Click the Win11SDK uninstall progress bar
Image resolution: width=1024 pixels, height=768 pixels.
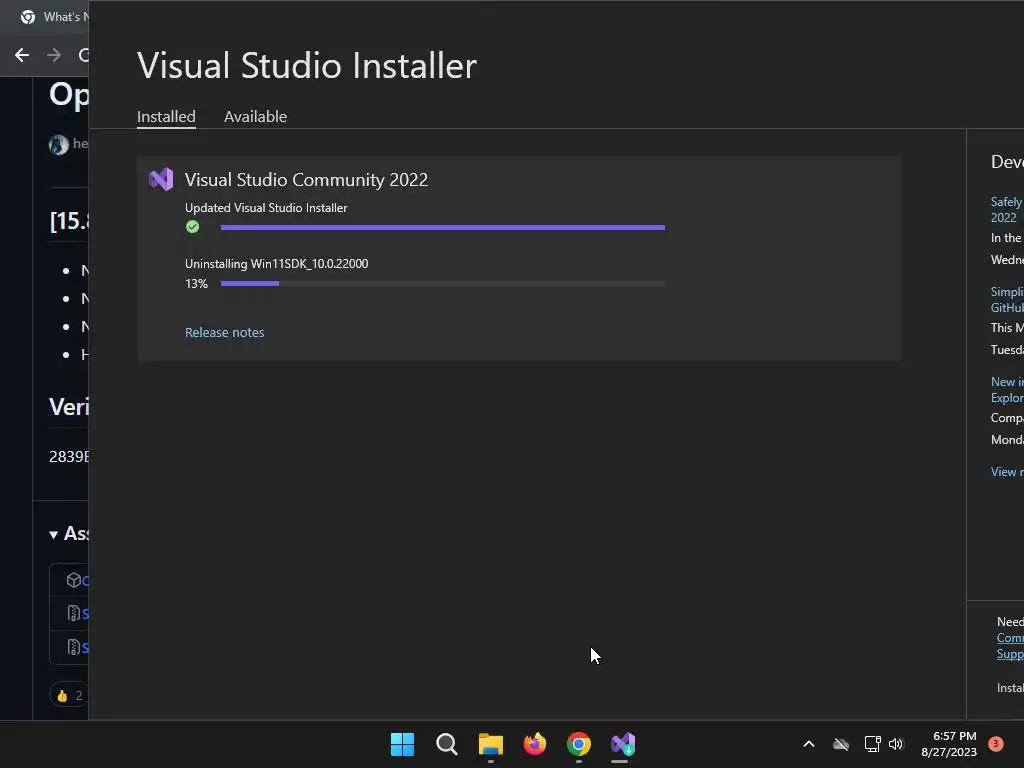click(443, 283)
